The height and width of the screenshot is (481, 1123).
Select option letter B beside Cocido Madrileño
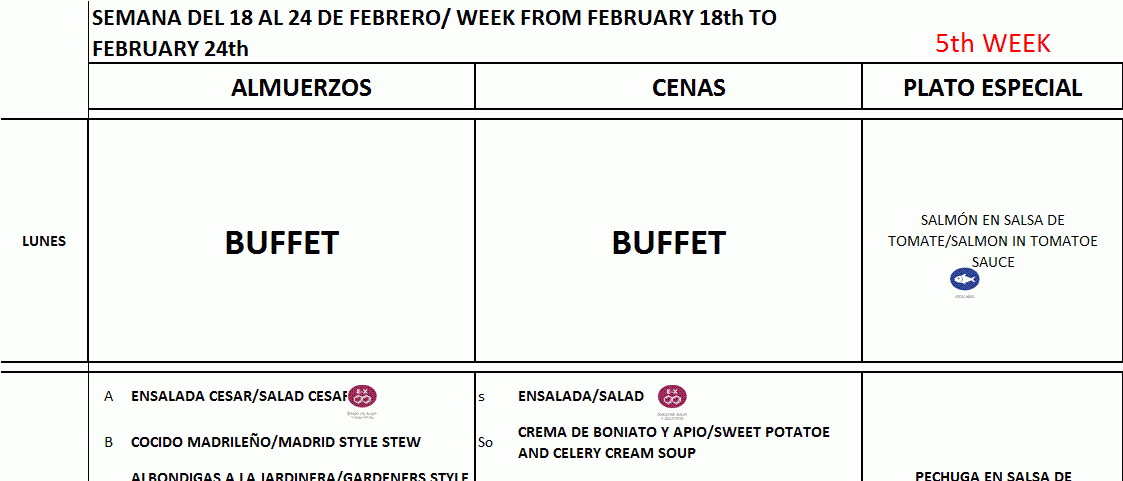point(108,442)
